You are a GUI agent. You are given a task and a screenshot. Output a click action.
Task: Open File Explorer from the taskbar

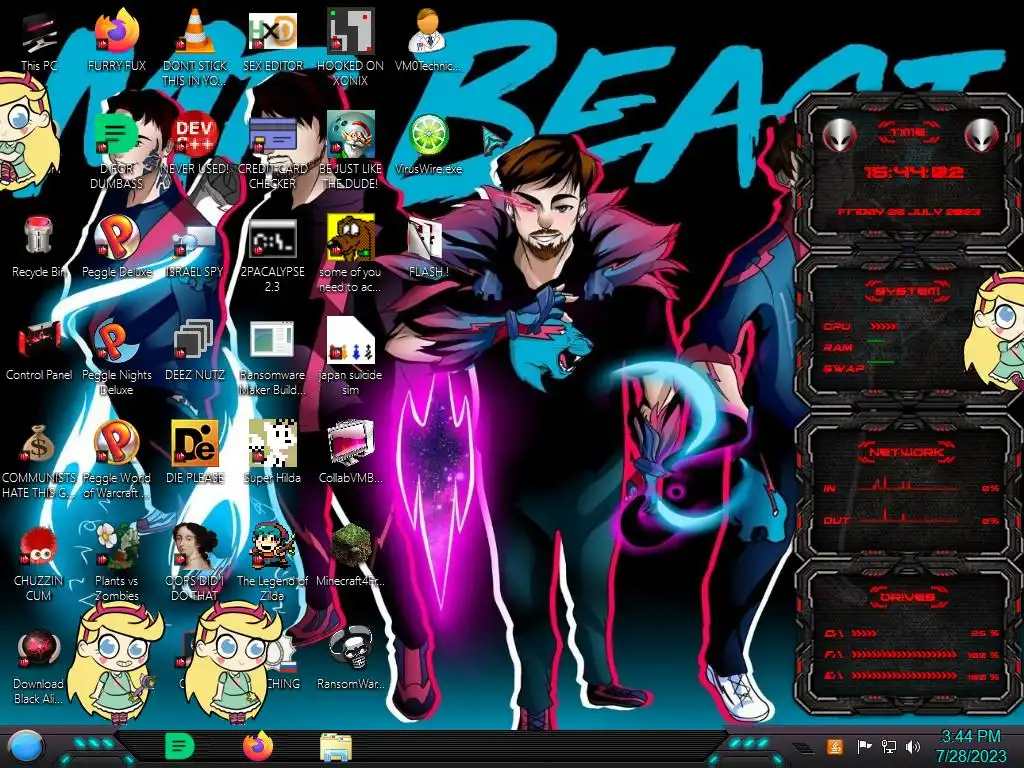(x=336, y=747)
